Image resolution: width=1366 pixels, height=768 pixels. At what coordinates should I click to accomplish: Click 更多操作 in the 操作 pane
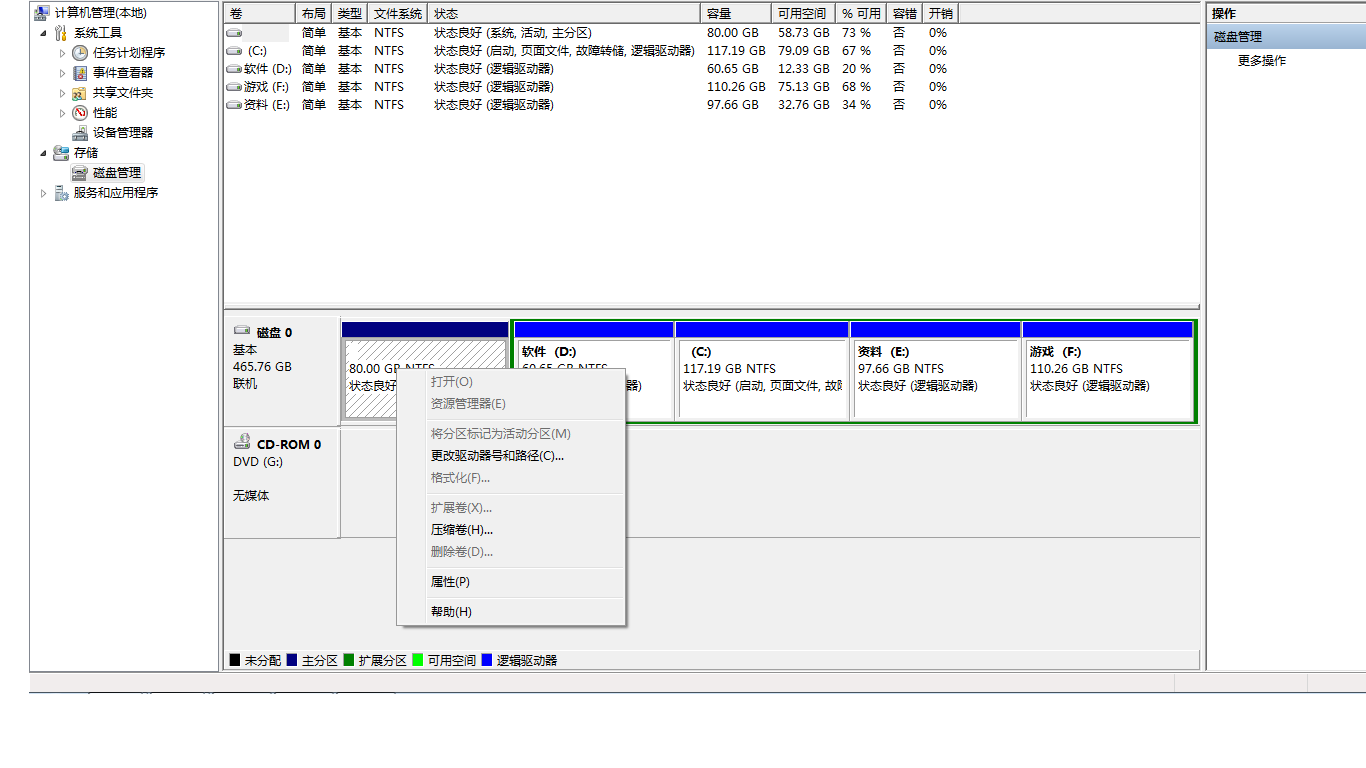click(1262, 61)
